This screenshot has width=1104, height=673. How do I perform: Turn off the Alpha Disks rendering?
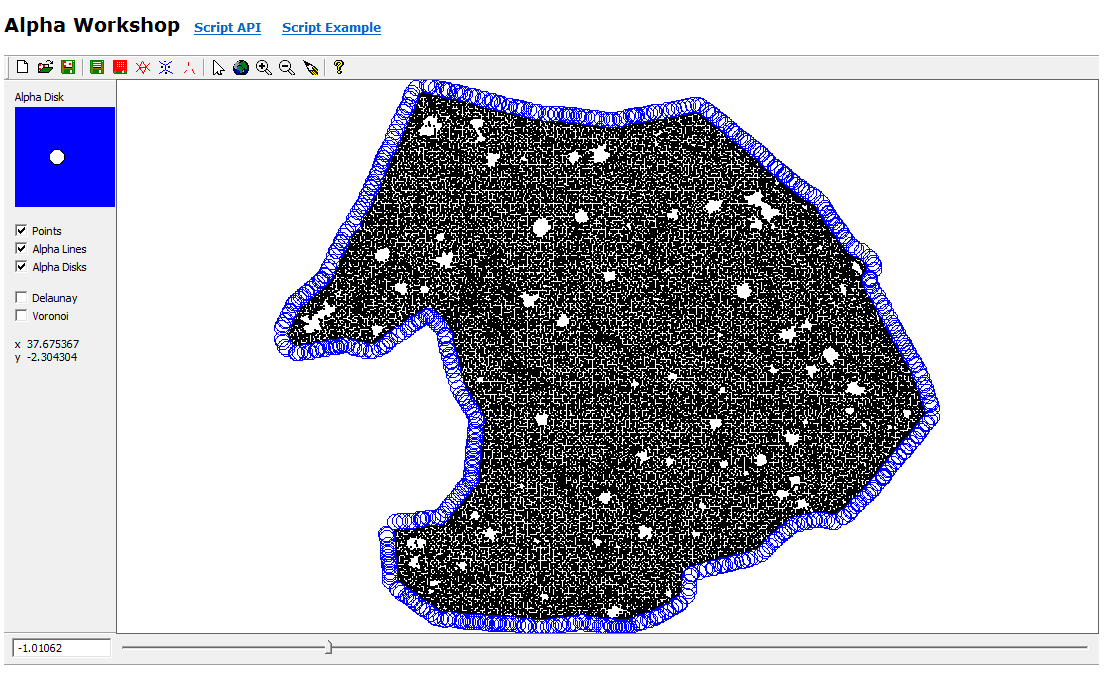click(20, 266)
